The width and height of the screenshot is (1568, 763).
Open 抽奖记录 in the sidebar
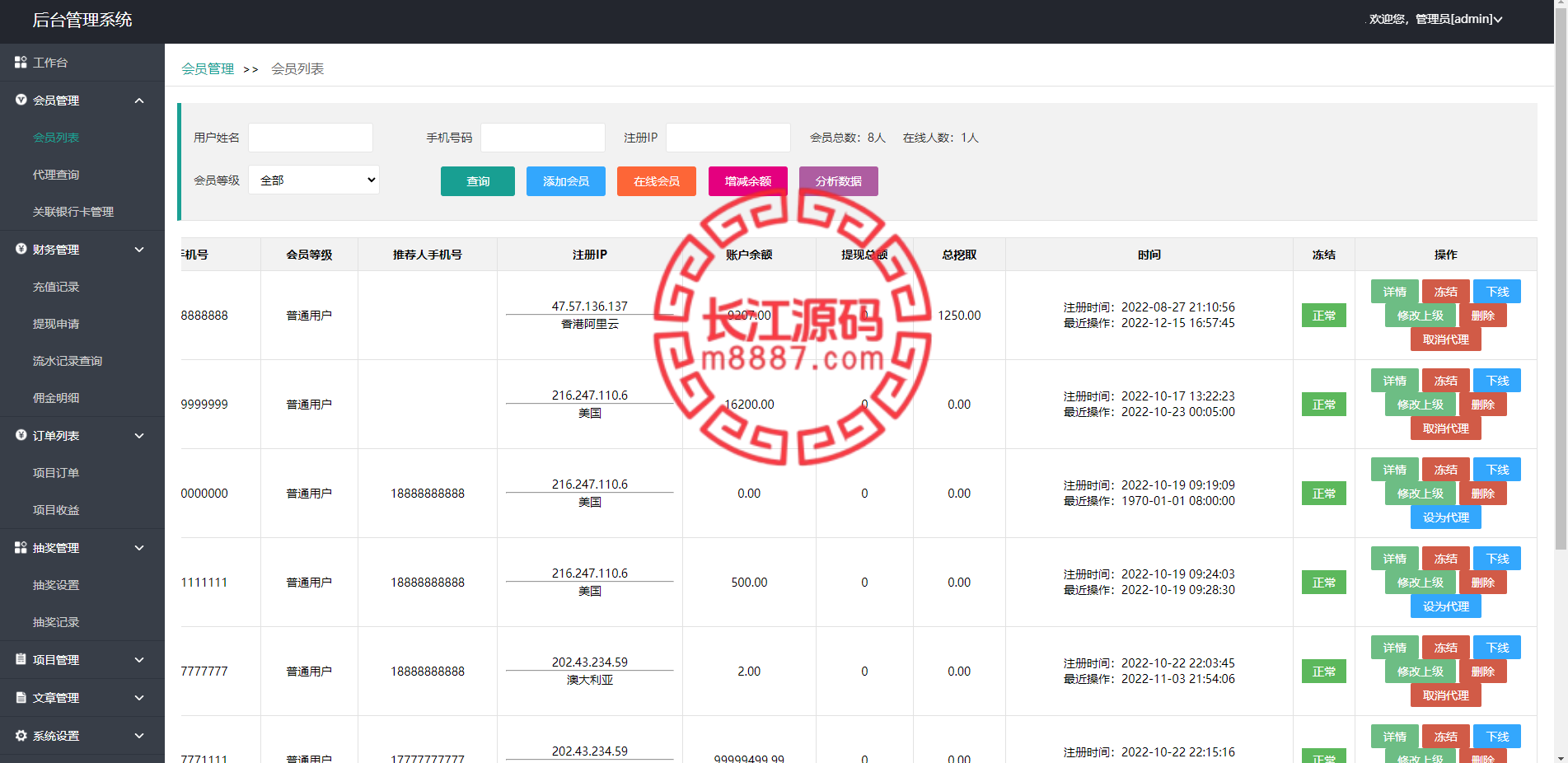tap(56, 622)
